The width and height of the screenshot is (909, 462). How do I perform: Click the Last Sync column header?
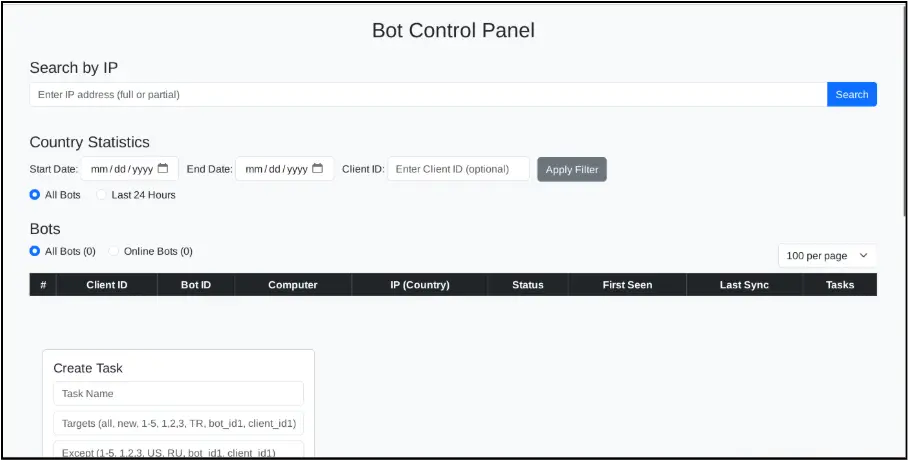[744, 285]
